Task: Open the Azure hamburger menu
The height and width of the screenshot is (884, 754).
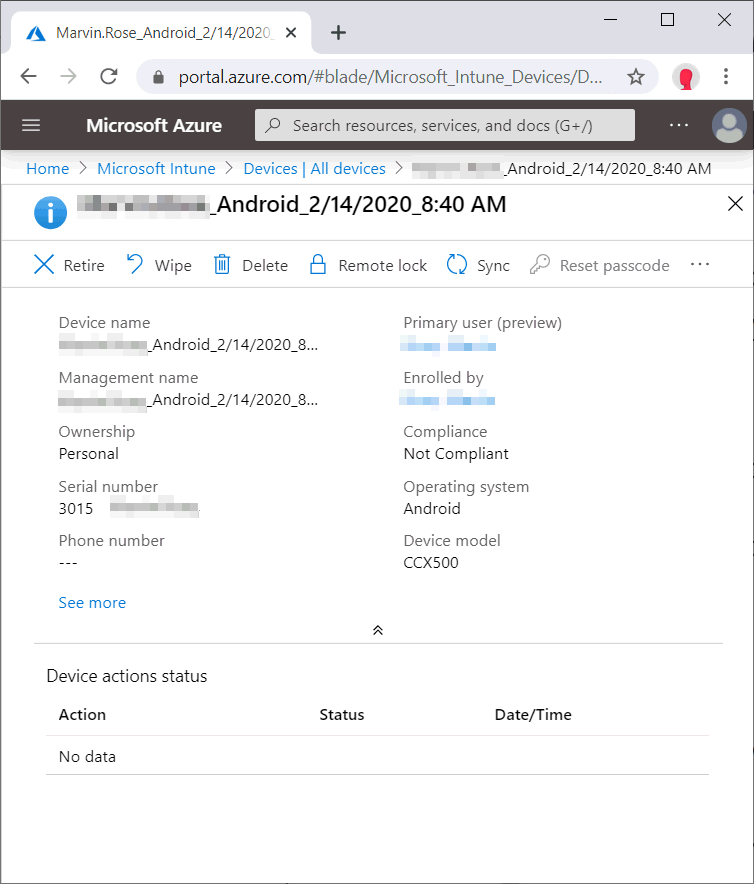Action: point(31,125)
